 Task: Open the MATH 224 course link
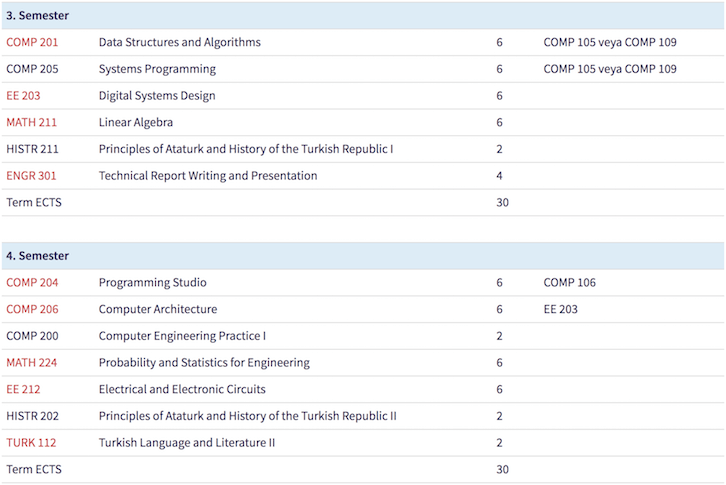coord(32,363)
